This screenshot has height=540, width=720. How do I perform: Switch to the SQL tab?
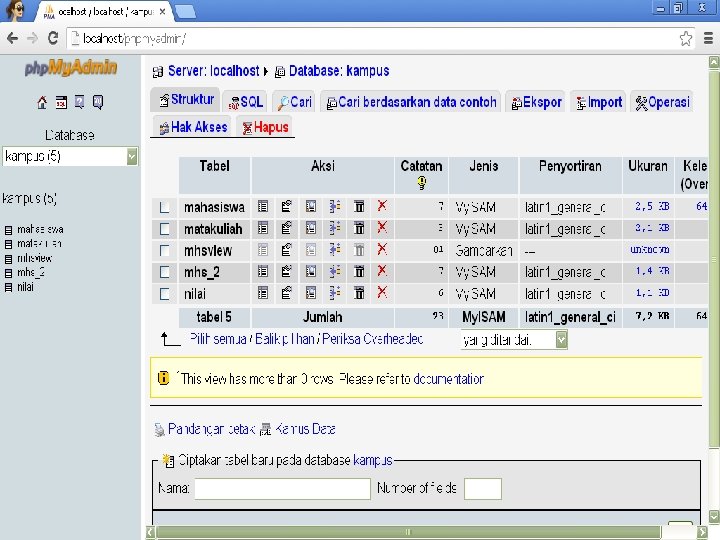(x=246, y=102)
